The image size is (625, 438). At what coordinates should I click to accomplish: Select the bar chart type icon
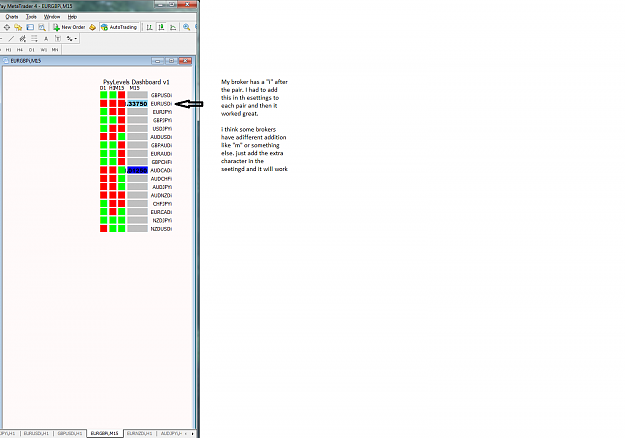pos(149,27)
